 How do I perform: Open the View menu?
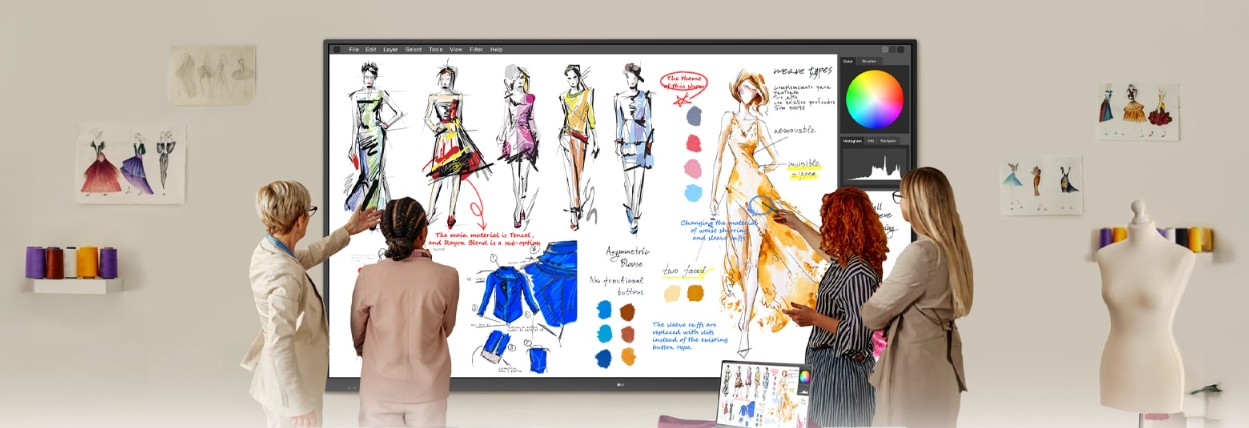click(456, 49)
